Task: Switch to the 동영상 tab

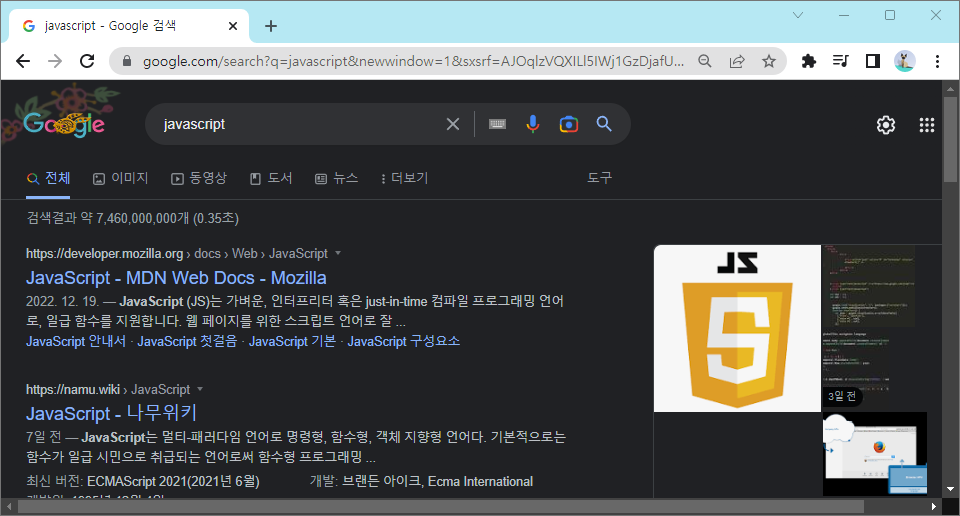Action: click(199, 178)
